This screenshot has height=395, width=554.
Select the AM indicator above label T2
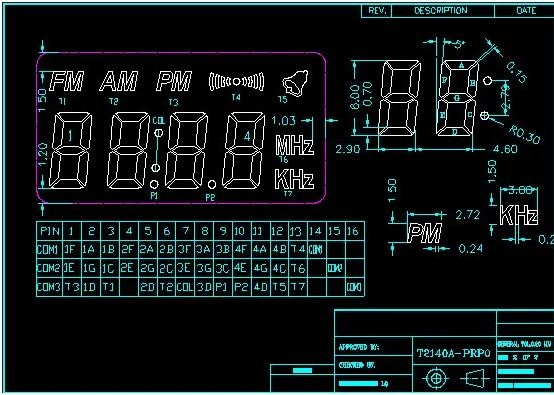point(119,81)
